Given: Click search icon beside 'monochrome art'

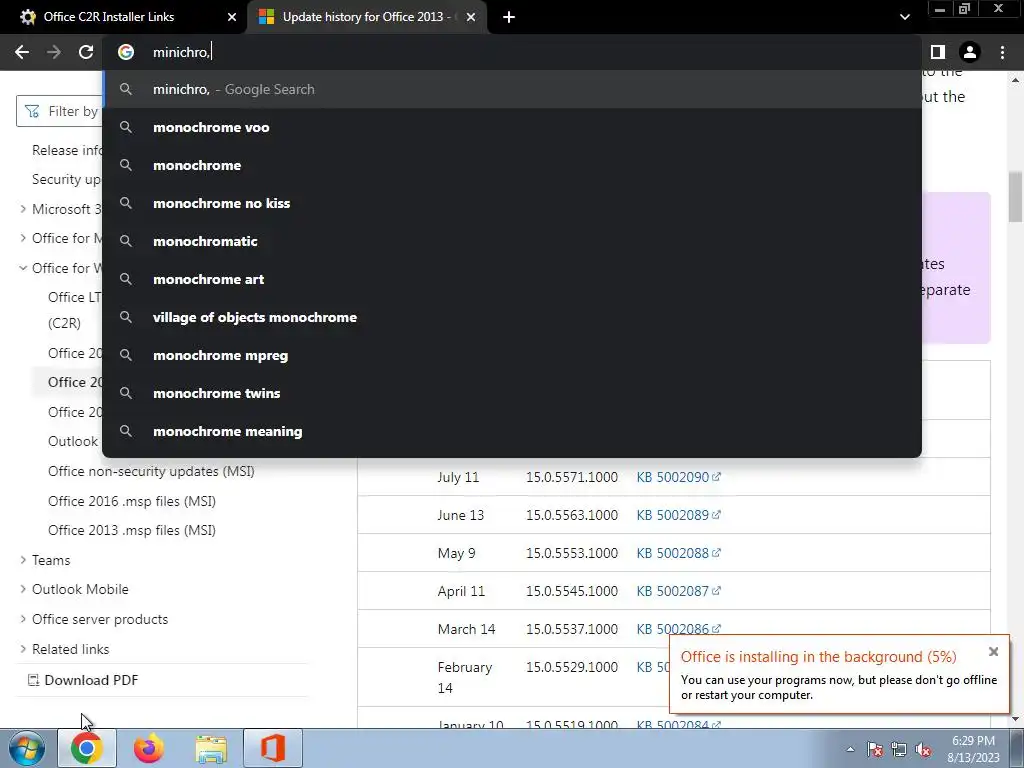Looking at the screenshot, I should coord(126,279).
